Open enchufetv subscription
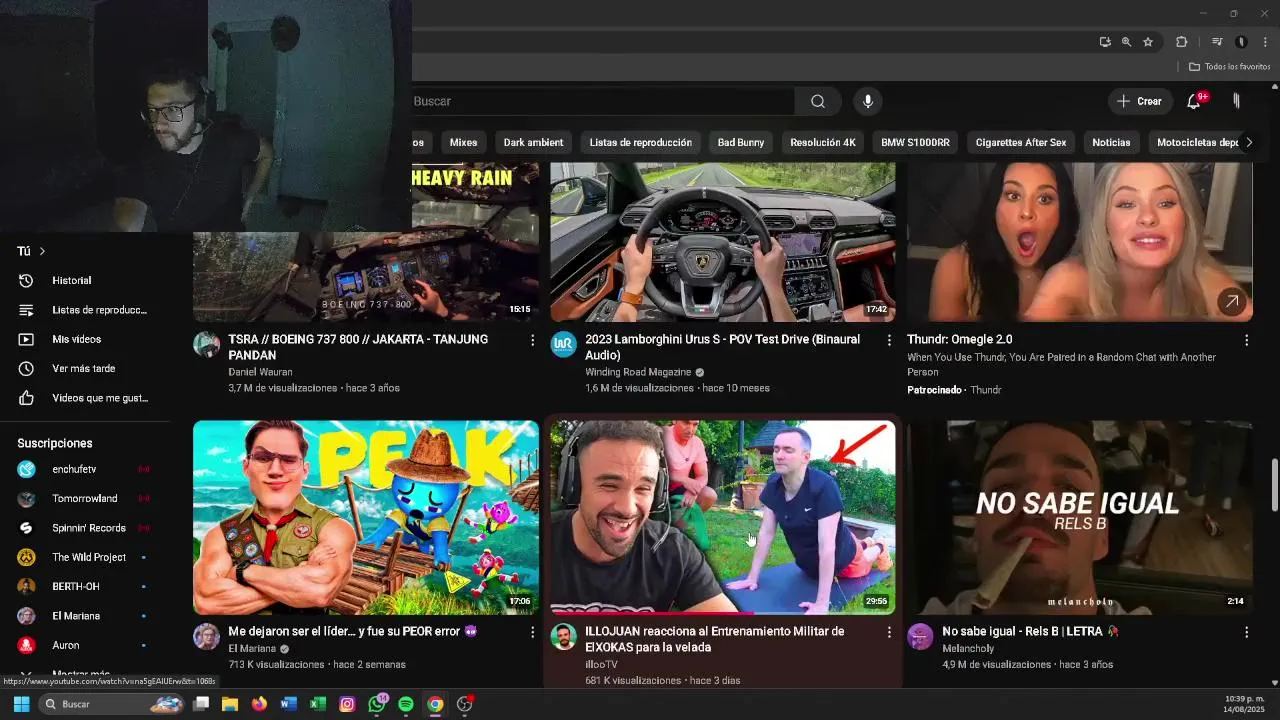Screen dimensions: 1280x720 [86, 469]
